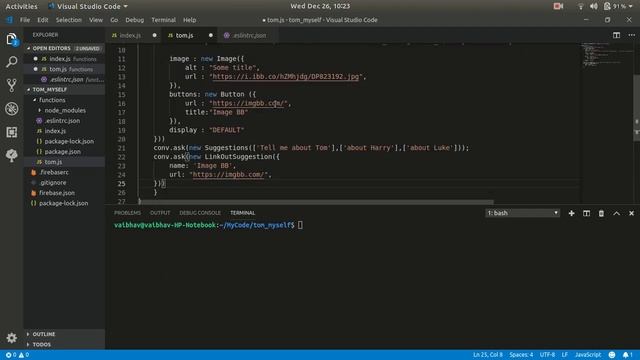This screenshot has width=640, height=360.
Task: Click the unsaved dot on tom.js tab
Action: (211, 35)
